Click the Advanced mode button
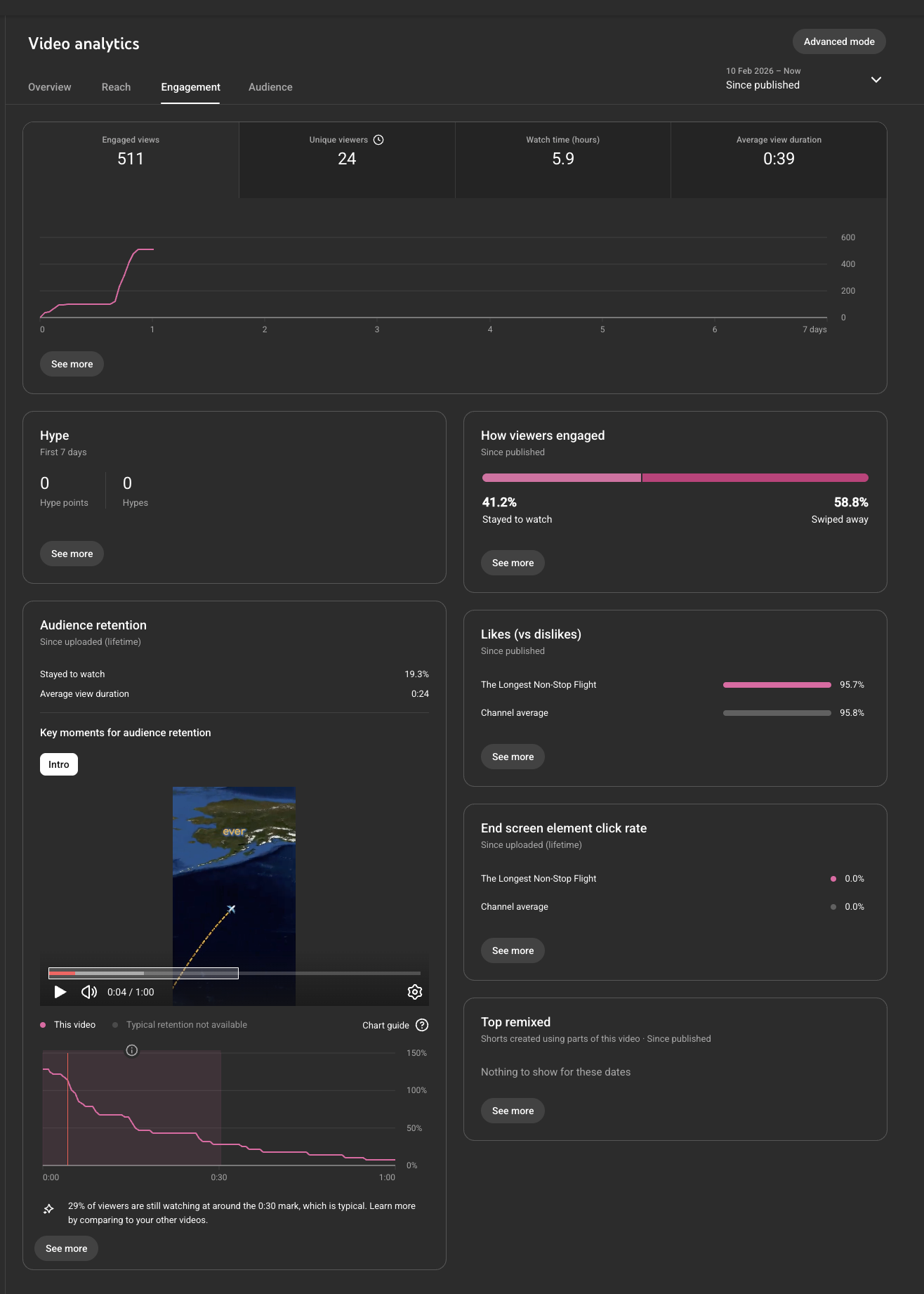 click(839, 41)
